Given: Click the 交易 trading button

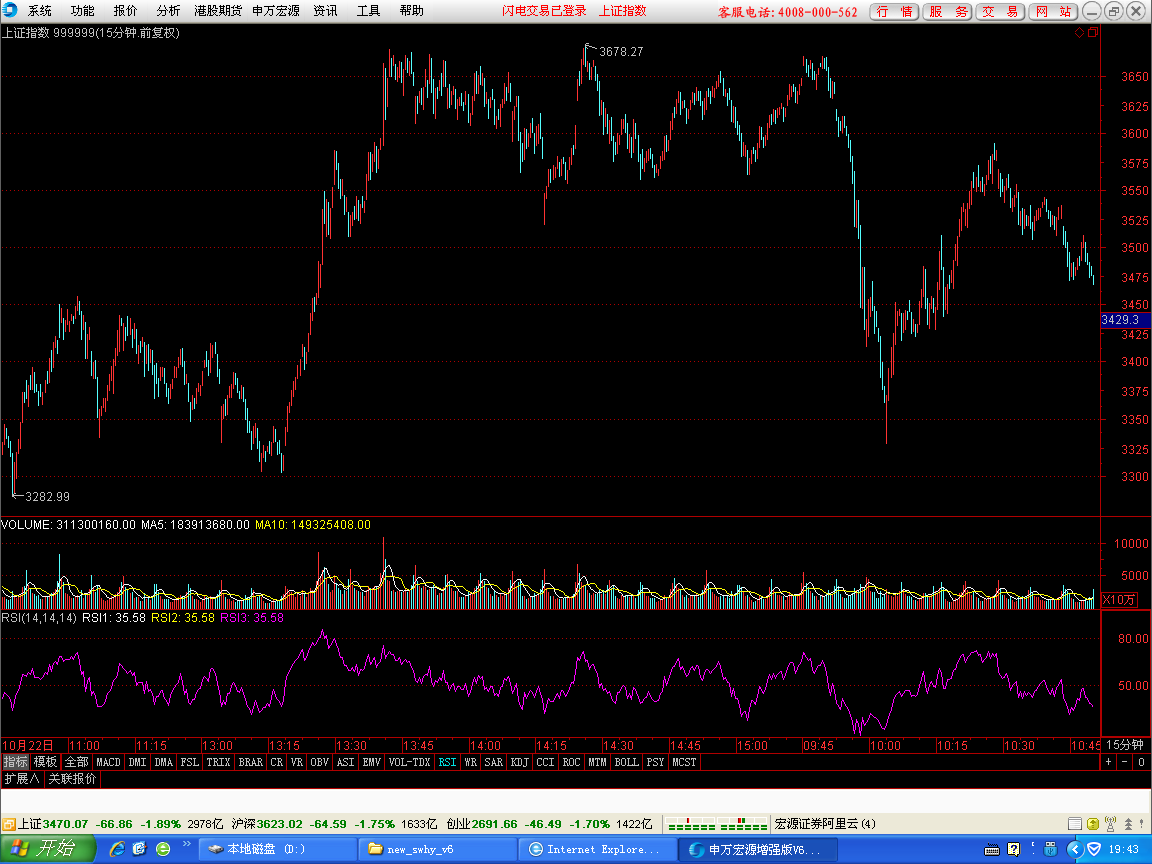Looking at the screenshot, I should click(1000, 11).
